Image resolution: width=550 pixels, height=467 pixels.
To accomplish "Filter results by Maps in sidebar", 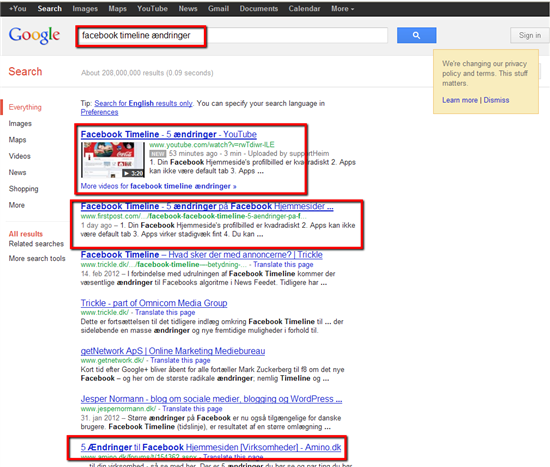I will (x=18, y=140).
